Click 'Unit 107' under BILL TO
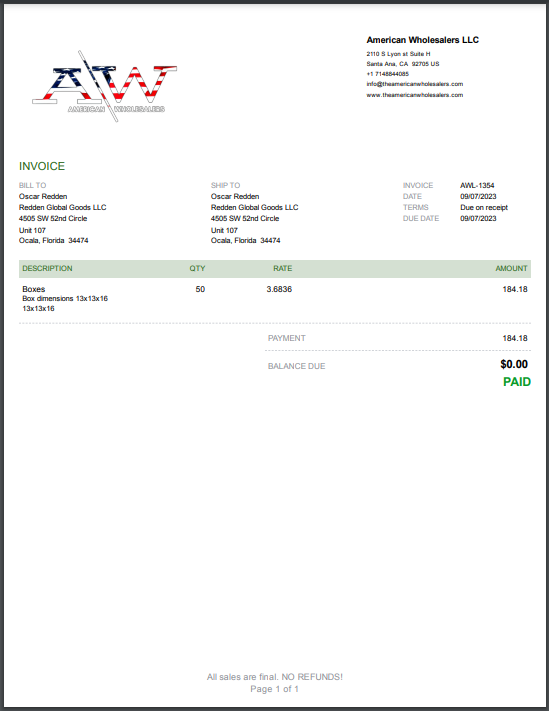 pyautogui.click(x=32, y=230)
